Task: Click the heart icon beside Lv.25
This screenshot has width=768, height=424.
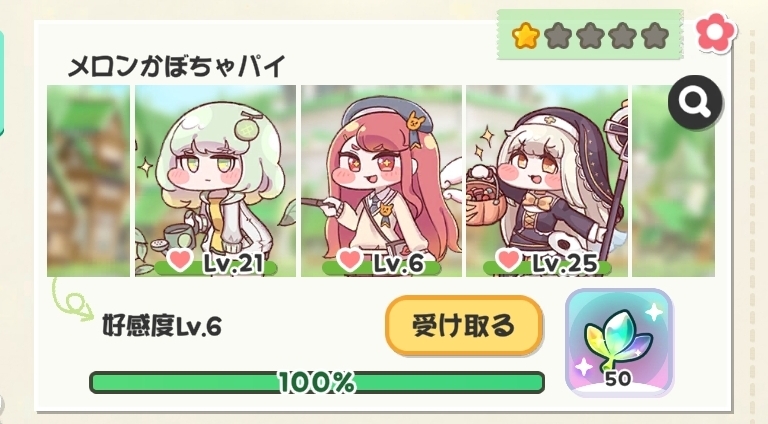Action: coord(508,259)
